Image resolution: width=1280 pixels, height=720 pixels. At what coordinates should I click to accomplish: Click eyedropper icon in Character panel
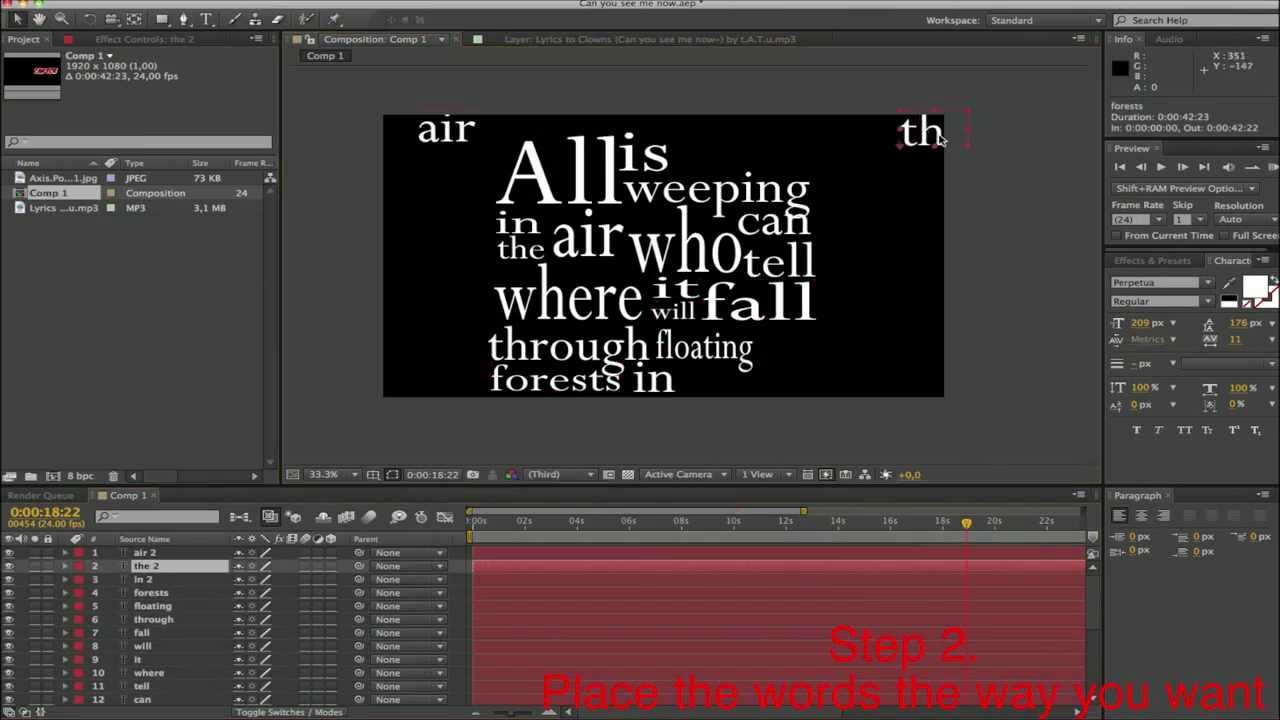point(1229,284)
